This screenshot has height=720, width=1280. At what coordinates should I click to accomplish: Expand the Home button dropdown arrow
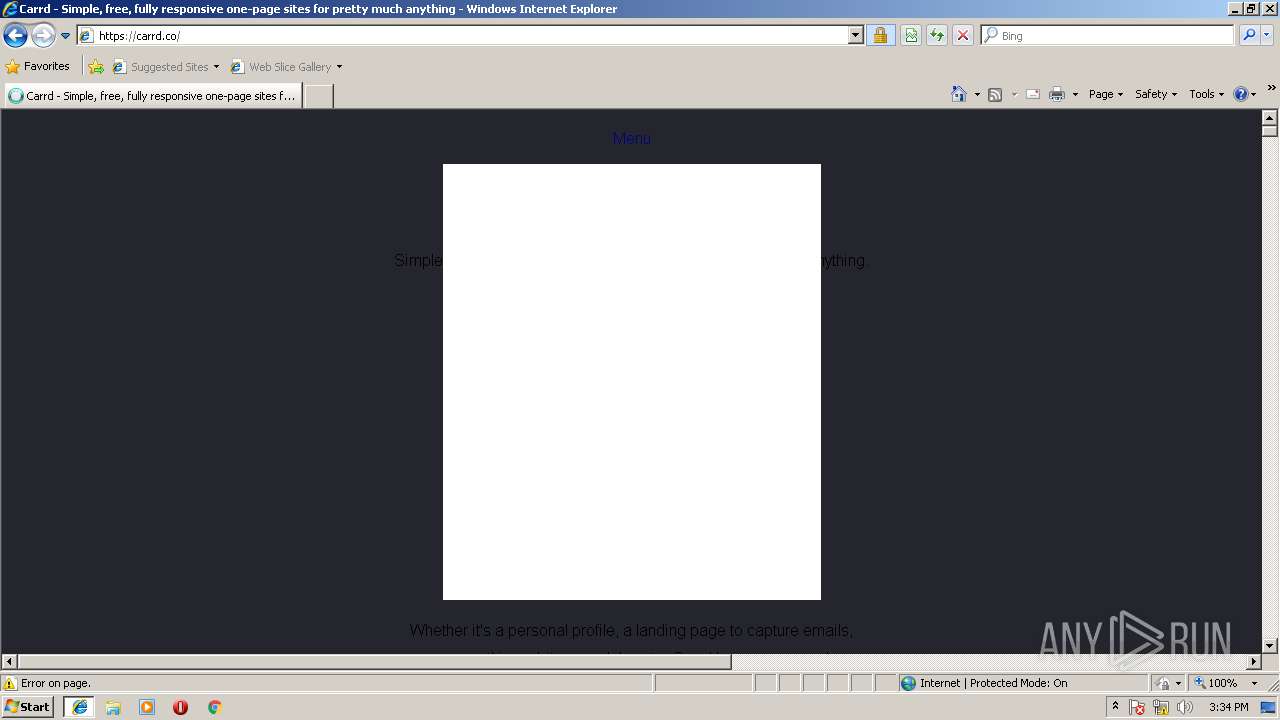[x=977, y=94]
